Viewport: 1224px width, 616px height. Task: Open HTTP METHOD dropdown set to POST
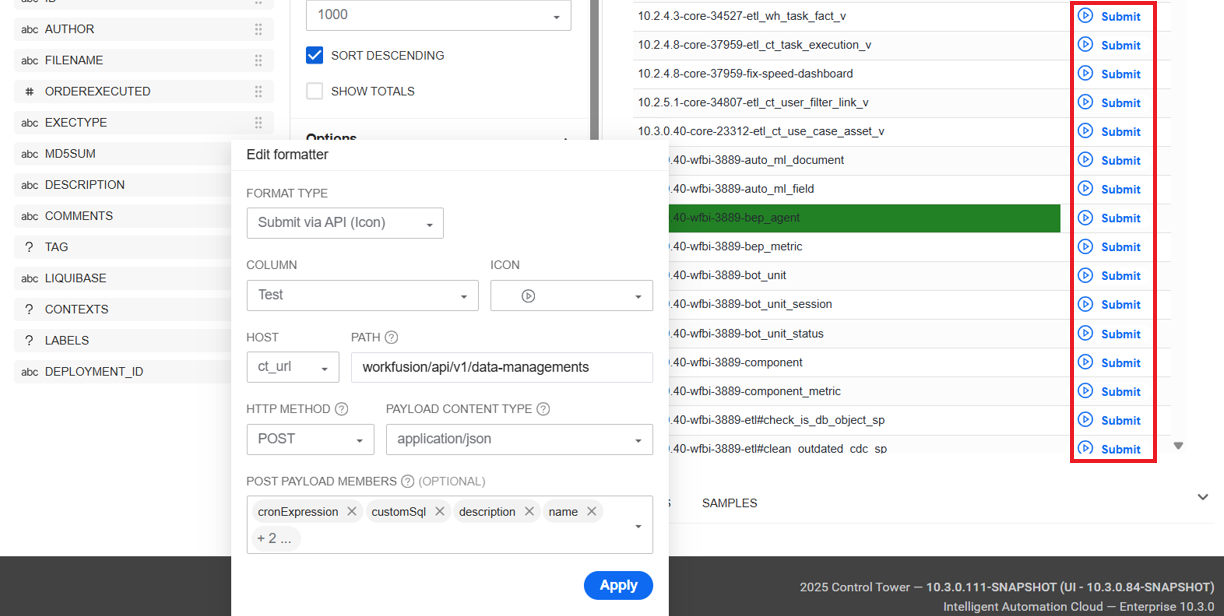coord(310,439)
